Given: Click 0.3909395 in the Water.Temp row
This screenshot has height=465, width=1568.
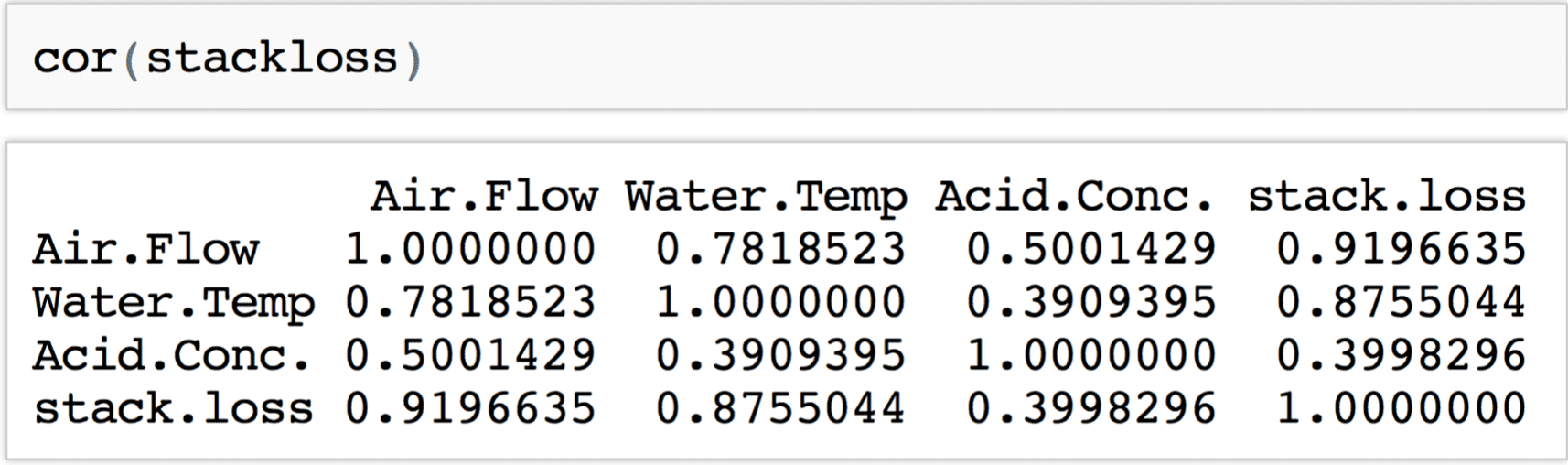Looking at the screenshot, I should pyautogui.click(x=1090, y=302).
